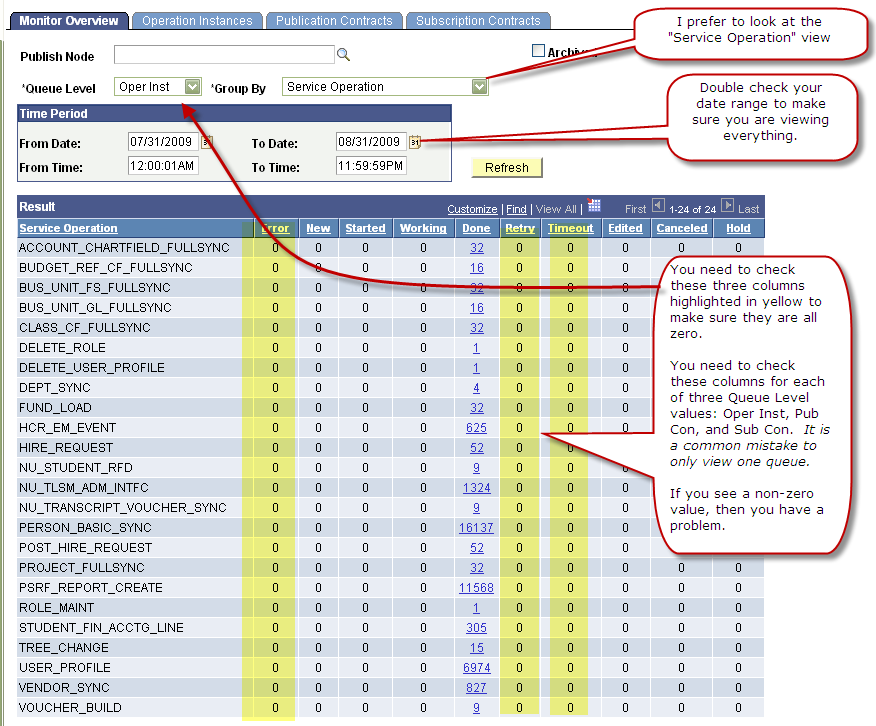Click the From Date field
Screen dimensions: 876x726
click(163, 142)
